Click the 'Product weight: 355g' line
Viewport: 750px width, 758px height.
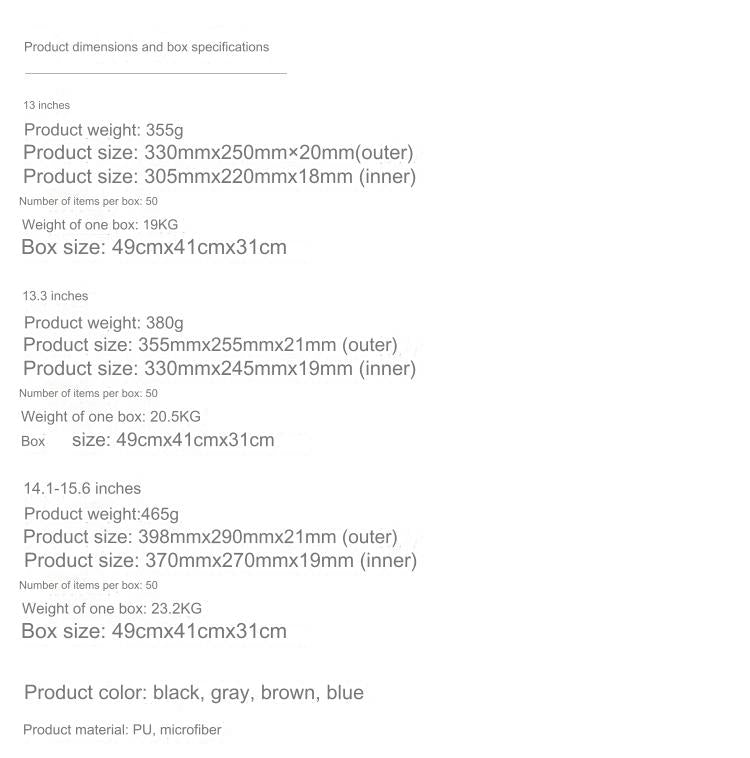103,130
